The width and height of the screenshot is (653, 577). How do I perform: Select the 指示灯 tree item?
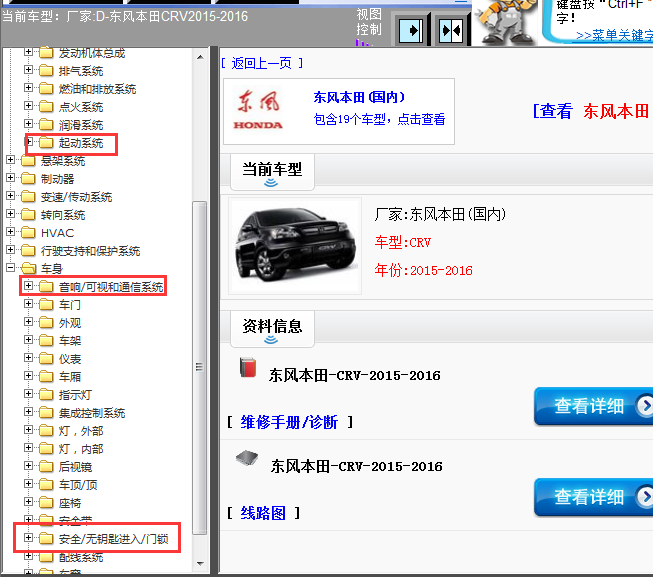pos(75,395)
